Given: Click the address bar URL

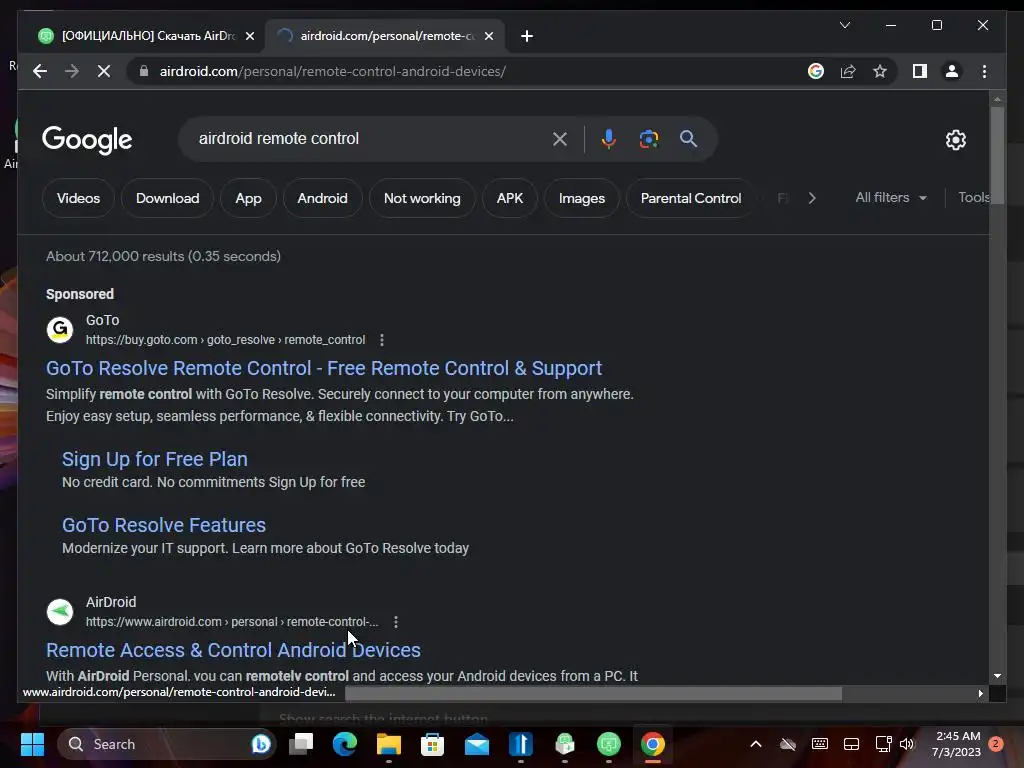Looking at the screenshot, I should coord(332,71).
